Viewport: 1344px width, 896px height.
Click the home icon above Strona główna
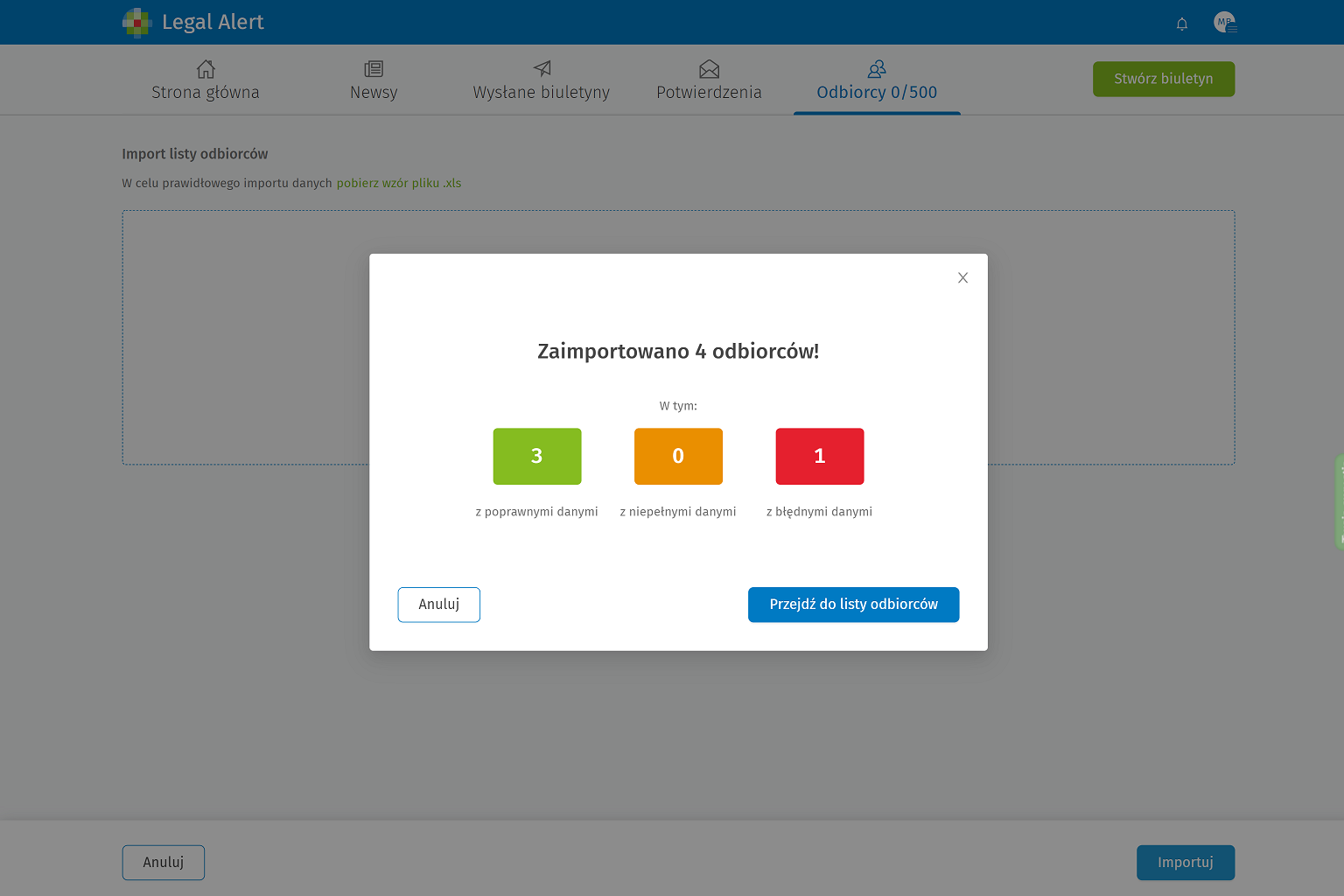[x=206, y=69]
